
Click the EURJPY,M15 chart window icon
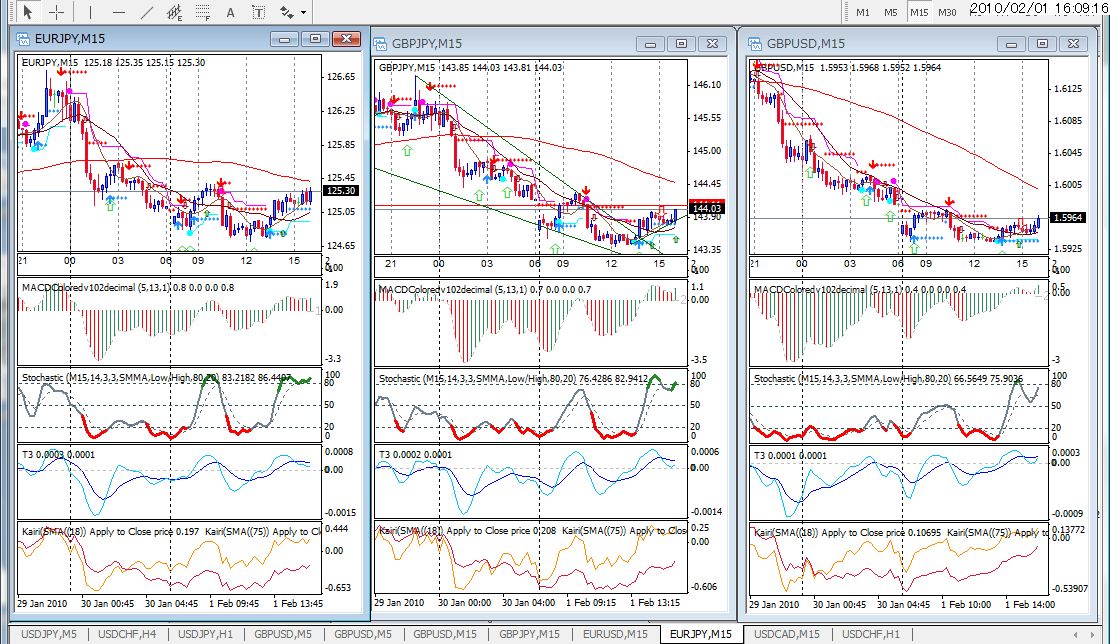point(24,39)
